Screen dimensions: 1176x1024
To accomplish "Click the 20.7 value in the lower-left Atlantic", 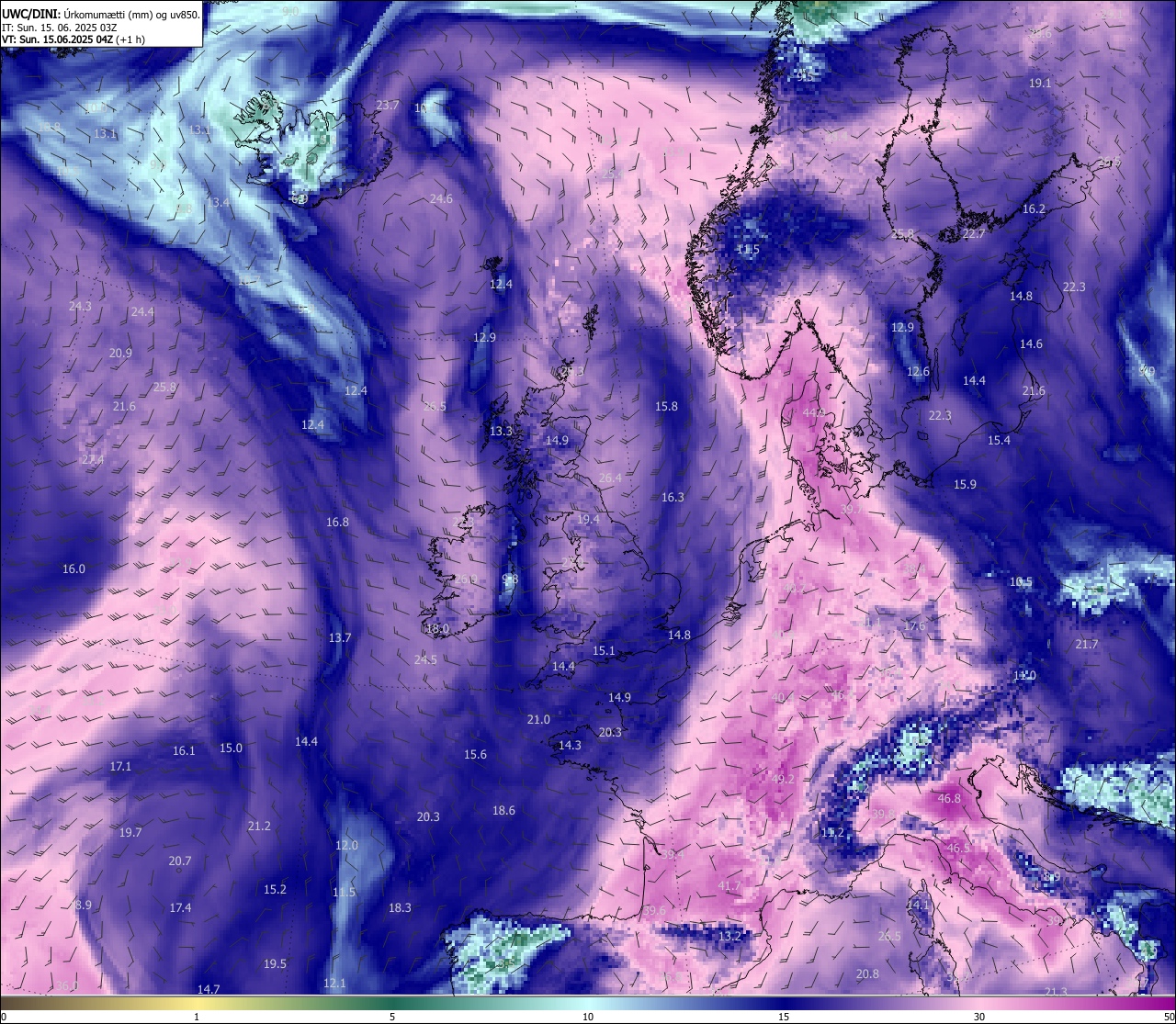I will click(179, 861).
